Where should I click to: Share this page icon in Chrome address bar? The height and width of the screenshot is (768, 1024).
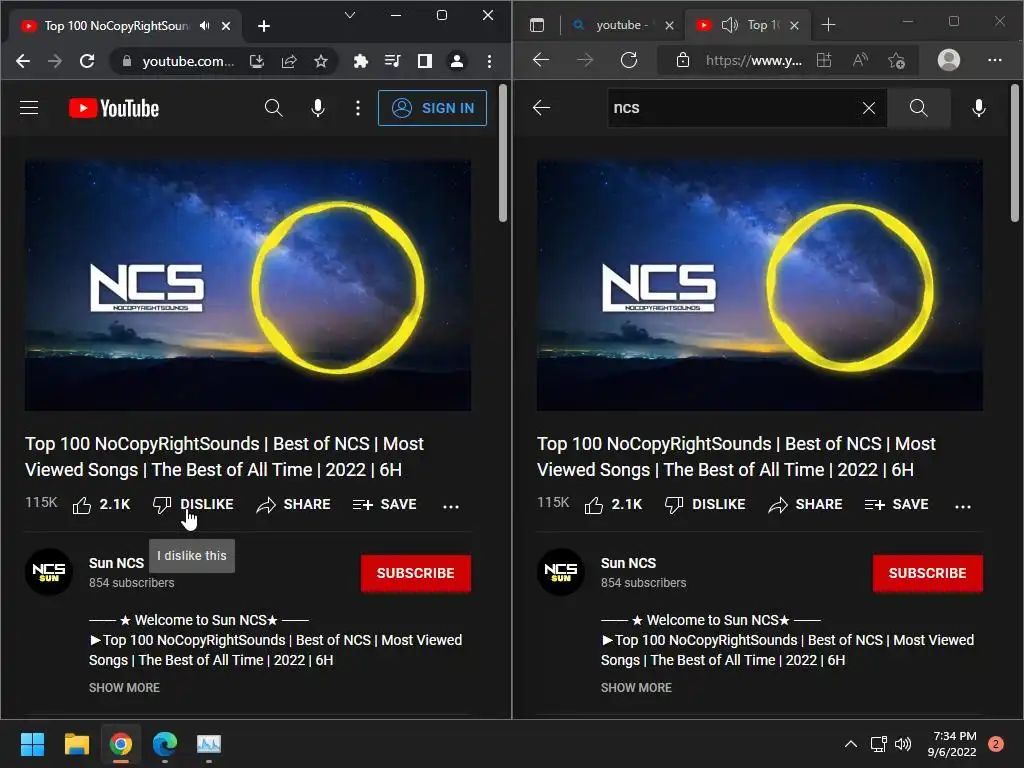point(289,61)
